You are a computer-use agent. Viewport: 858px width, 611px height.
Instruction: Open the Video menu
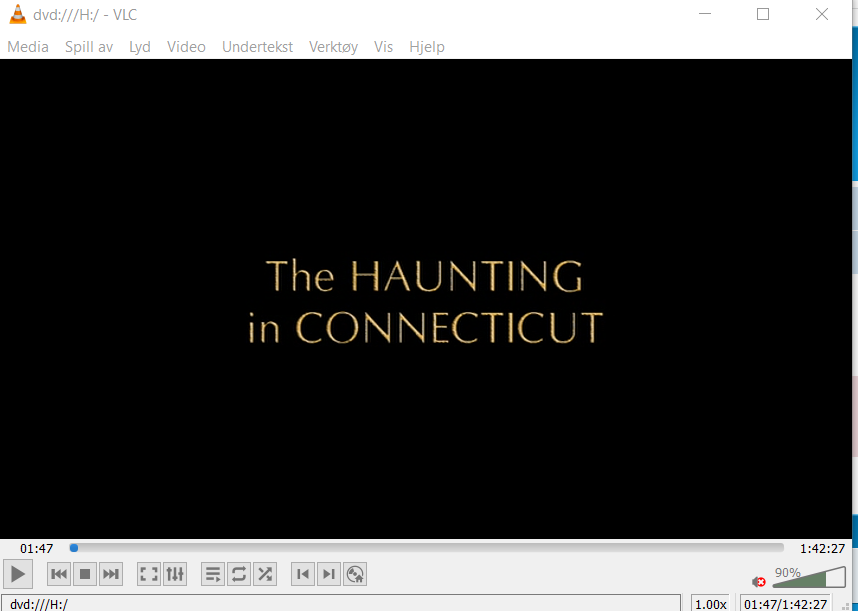[x=186, y=47]
